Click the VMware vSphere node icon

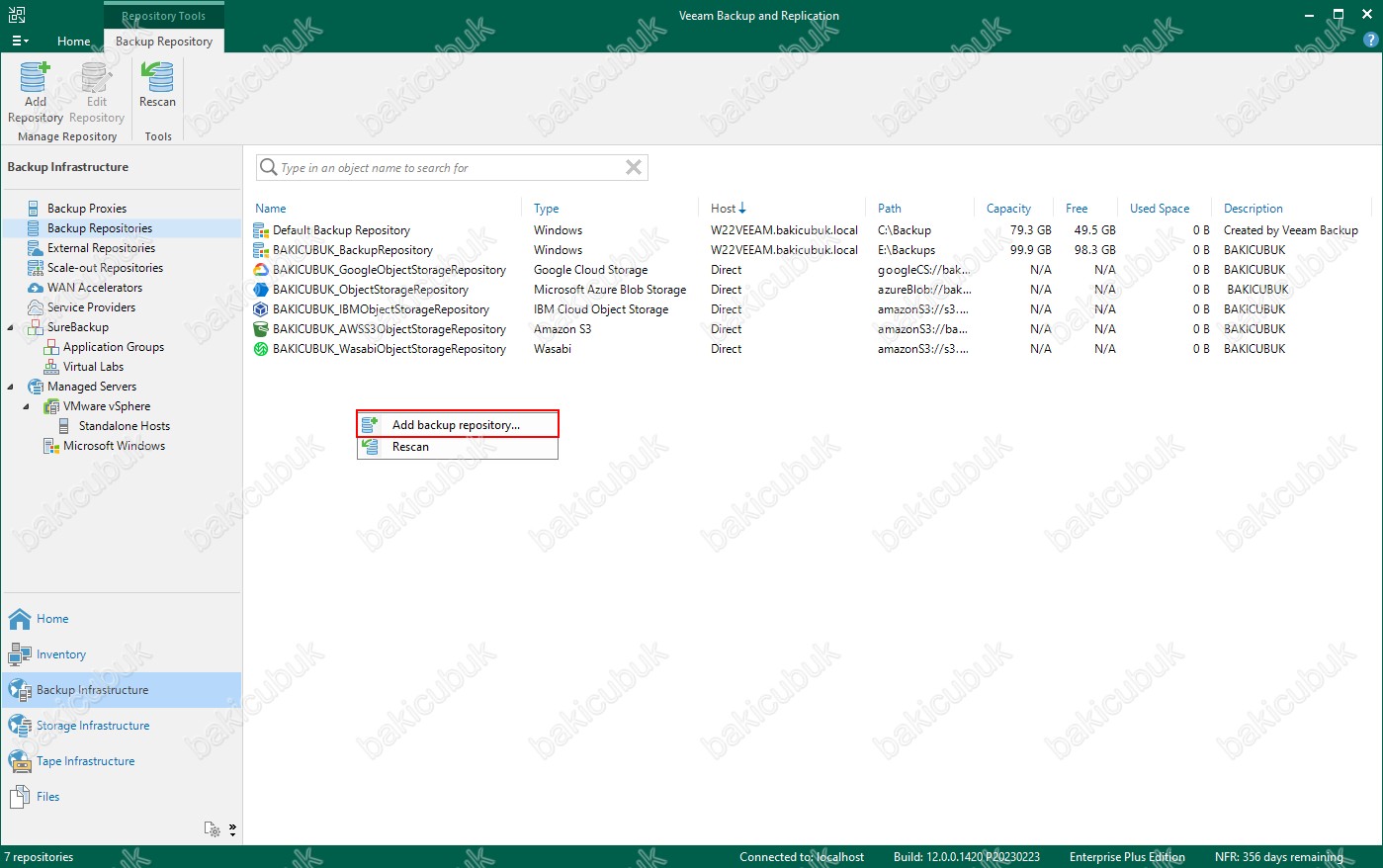51,406
